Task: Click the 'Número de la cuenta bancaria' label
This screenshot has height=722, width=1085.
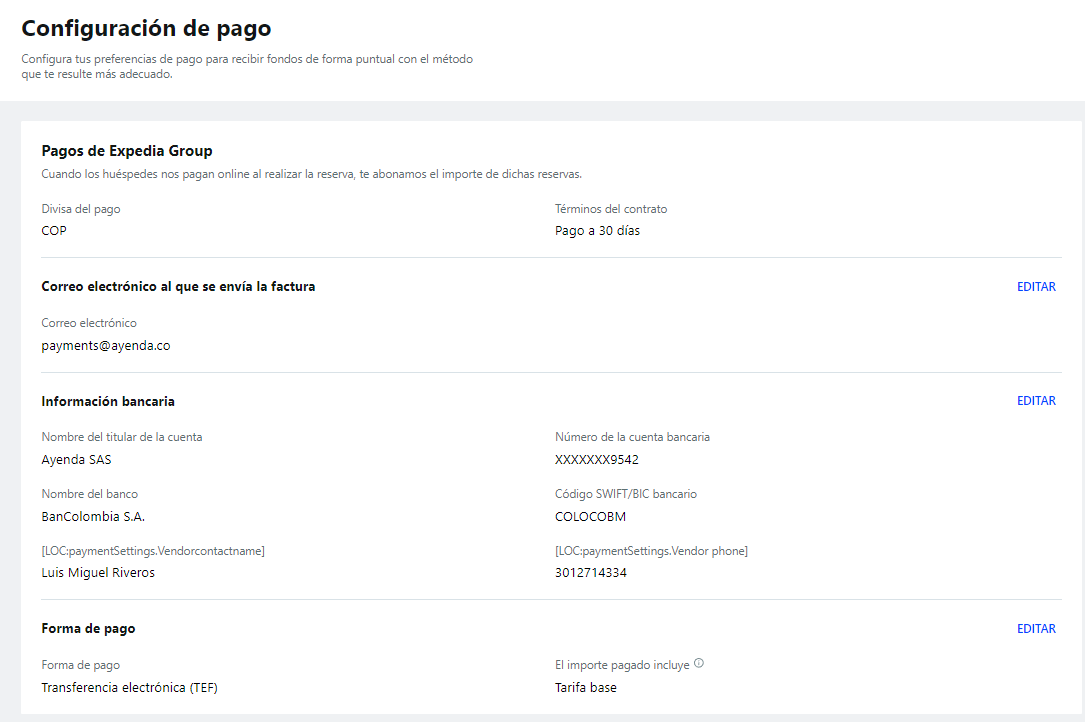Action: (x=632, y=437)
